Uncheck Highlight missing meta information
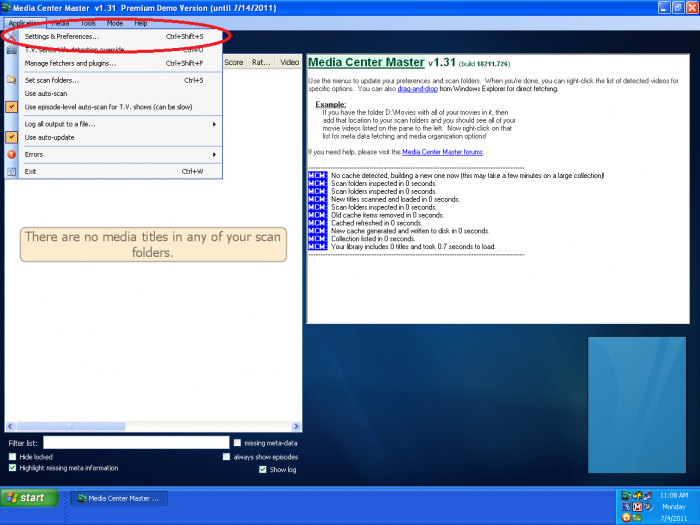This screenshot has height=525, width=700. click(x=12, y=468)
